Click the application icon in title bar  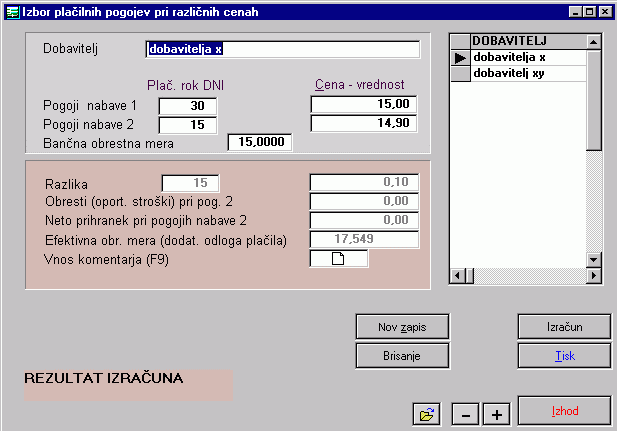pos(13,12)
